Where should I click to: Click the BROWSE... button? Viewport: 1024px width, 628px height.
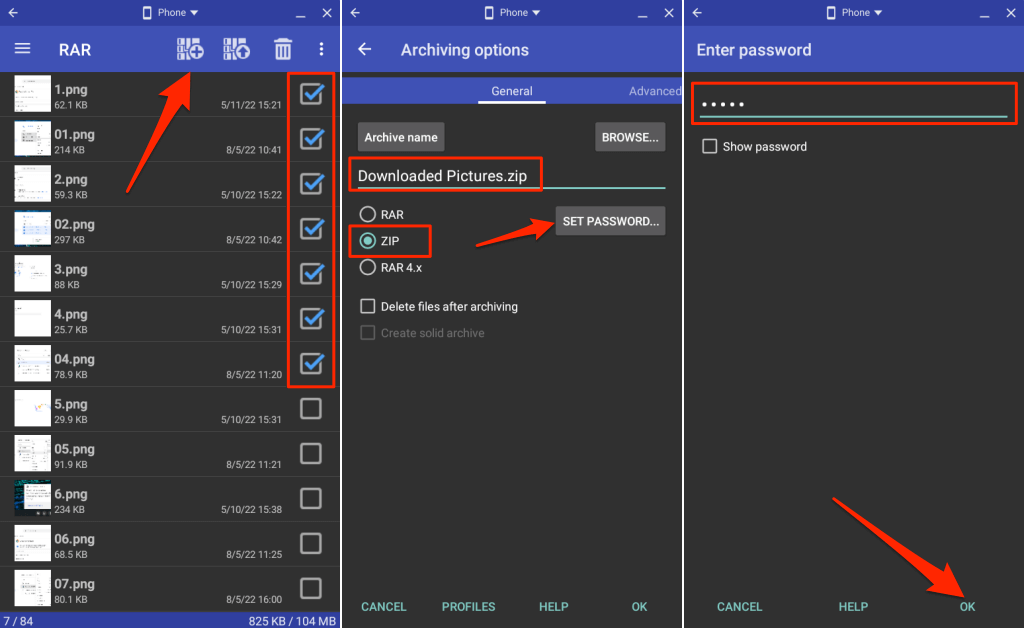tap(630, 137)
